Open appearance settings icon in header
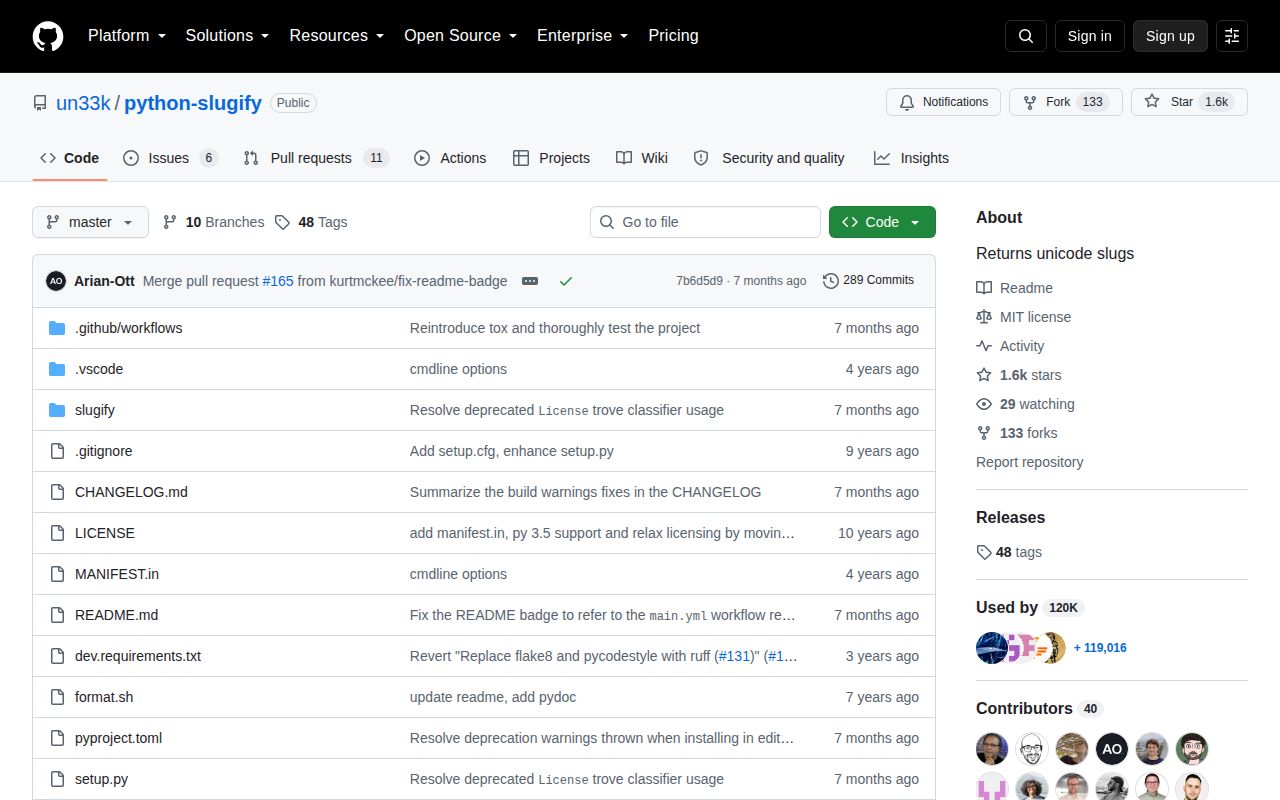1280x800 pixels. pyautogui.click(x=1232, y=36)
